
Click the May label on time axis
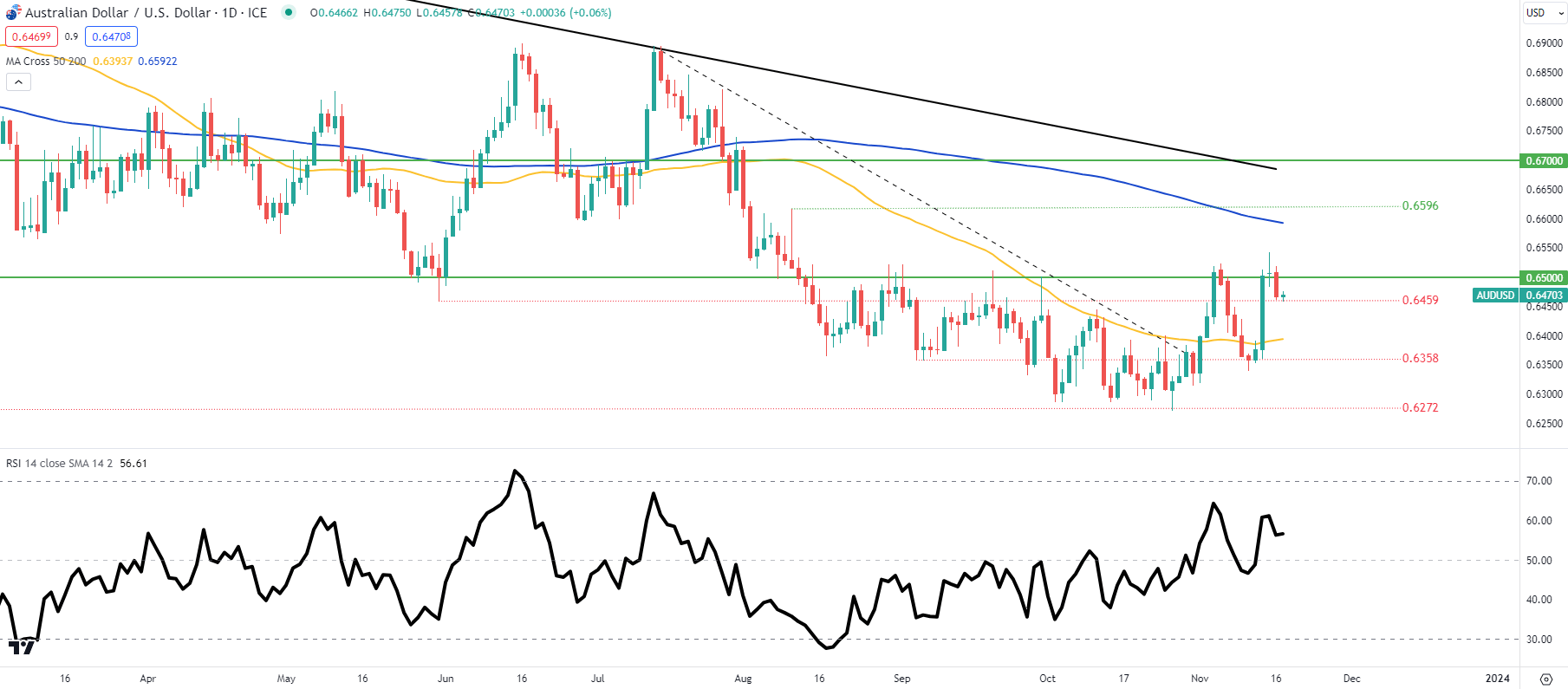pyautogui.click(x=286, y=679)
